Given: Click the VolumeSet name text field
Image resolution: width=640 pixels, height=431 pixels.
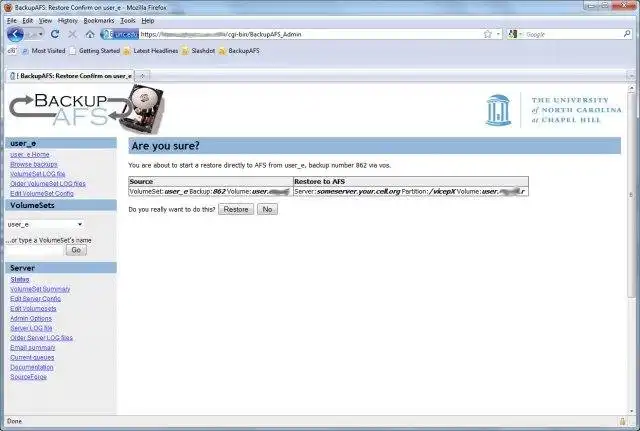Looking at the screenshot, I should click(x=36, y=250).
